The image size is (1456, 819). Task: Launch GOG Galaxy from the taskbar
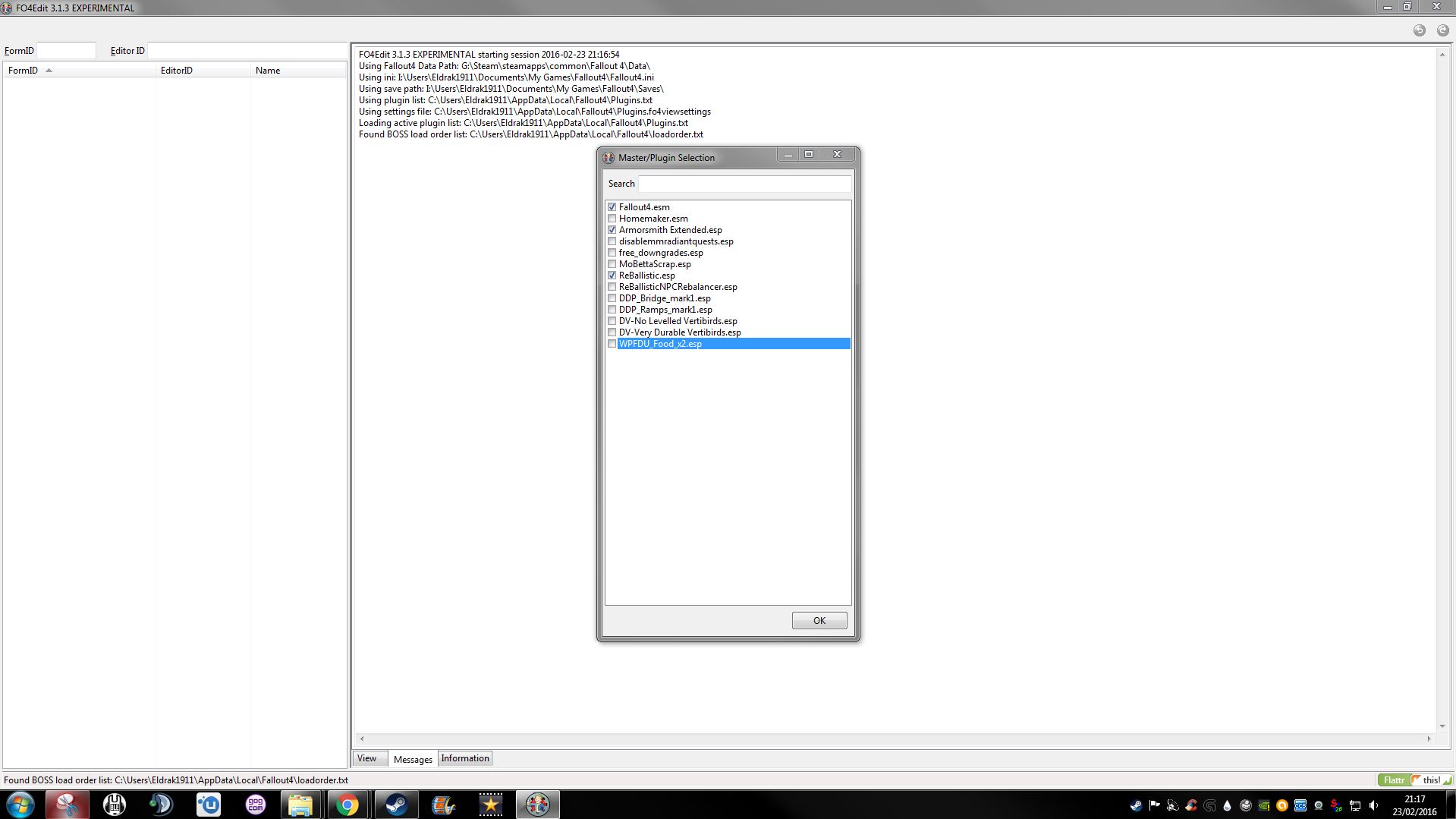tap(255, 805)
